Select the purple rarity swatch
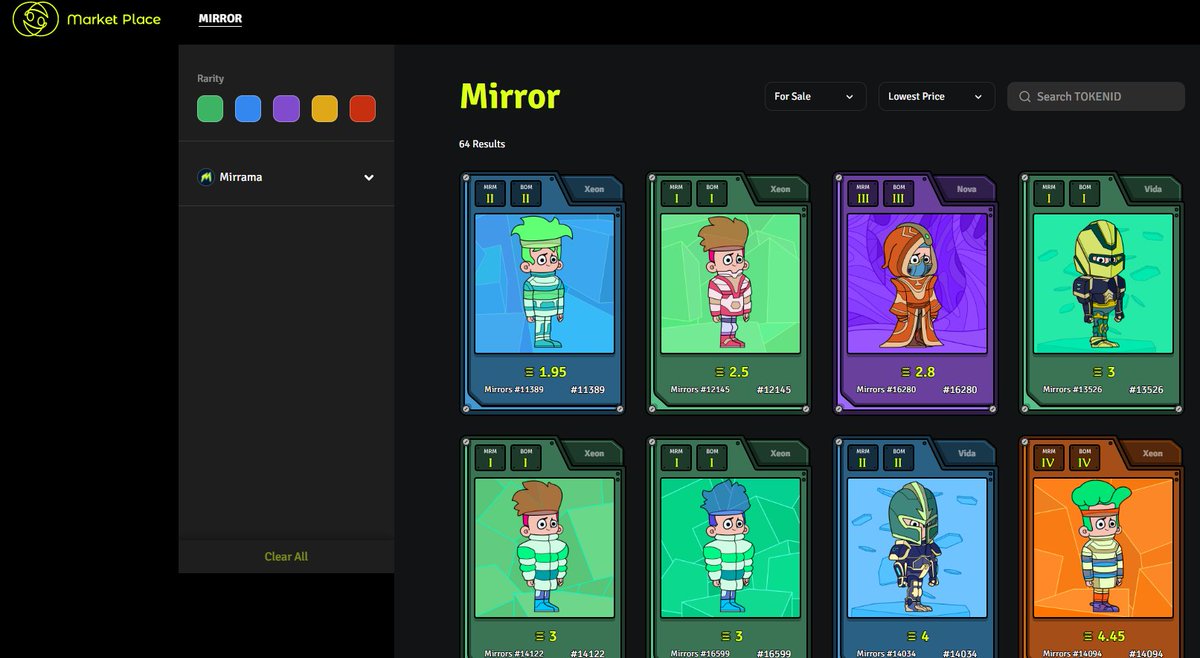Image resolution: width=1200 pixels, height=658 pixels. (286, 108)
